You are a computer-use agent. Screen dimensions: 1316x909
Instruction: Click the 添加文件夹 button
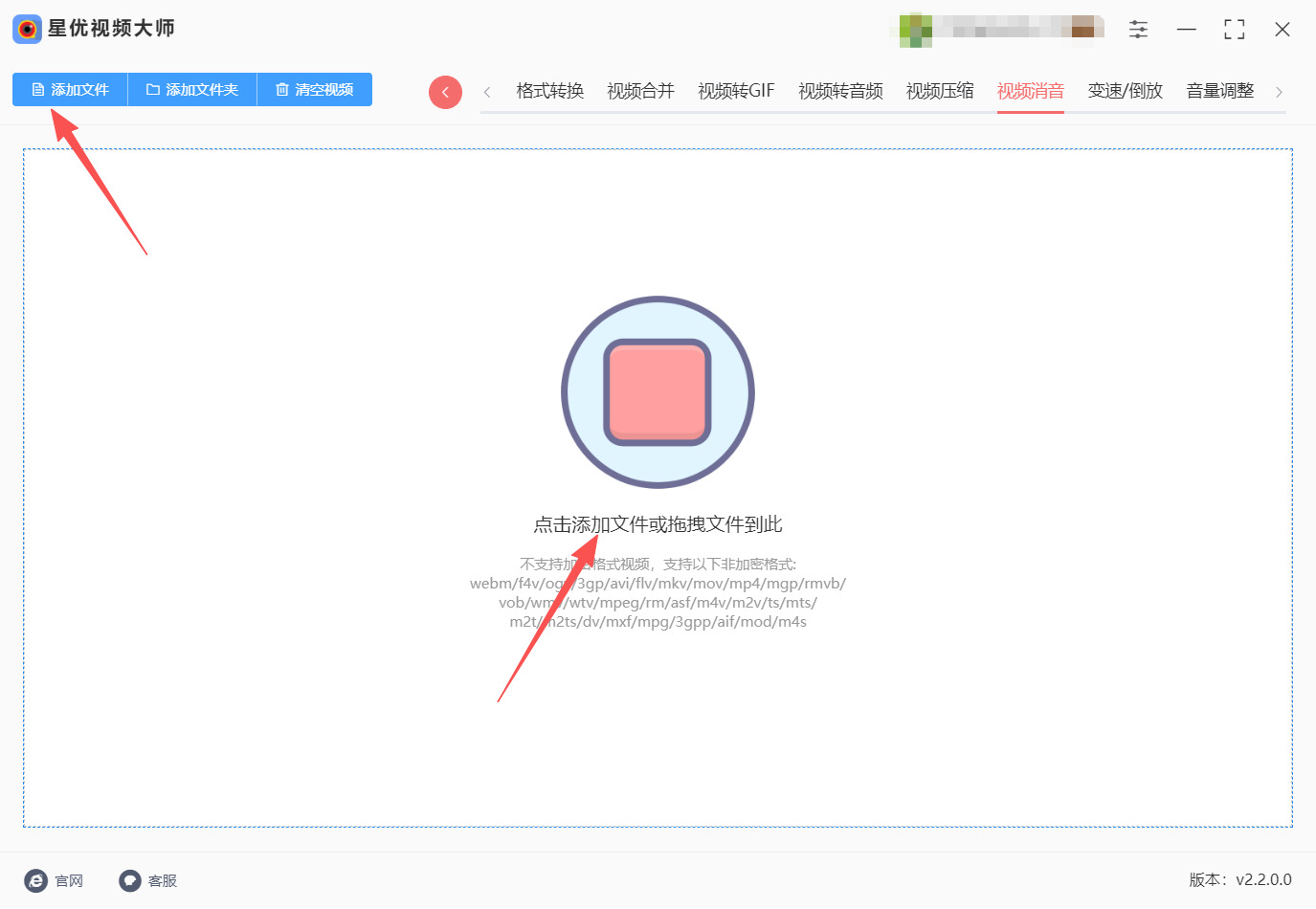point(192,90)
